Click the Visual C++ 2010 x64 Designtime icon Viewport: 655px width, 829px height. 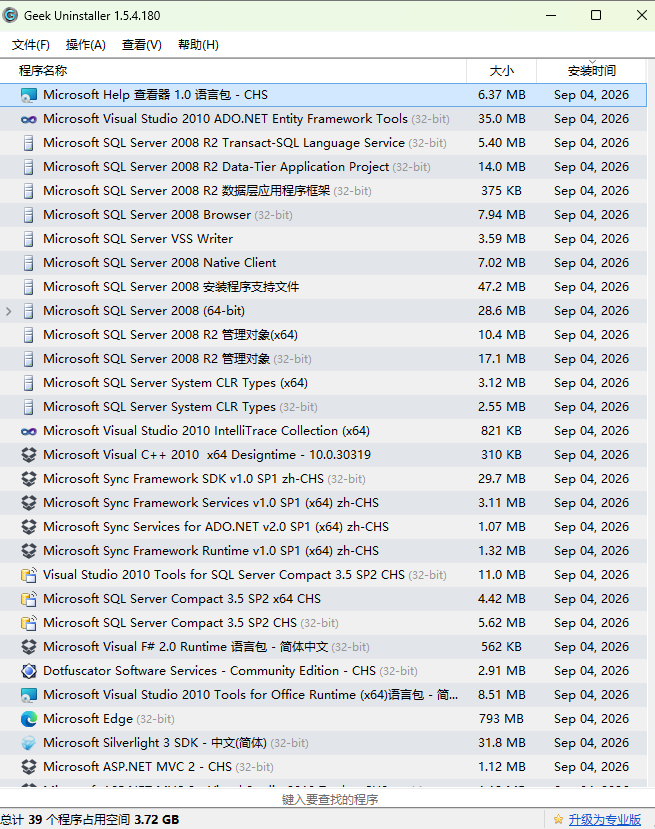point(29,455)
